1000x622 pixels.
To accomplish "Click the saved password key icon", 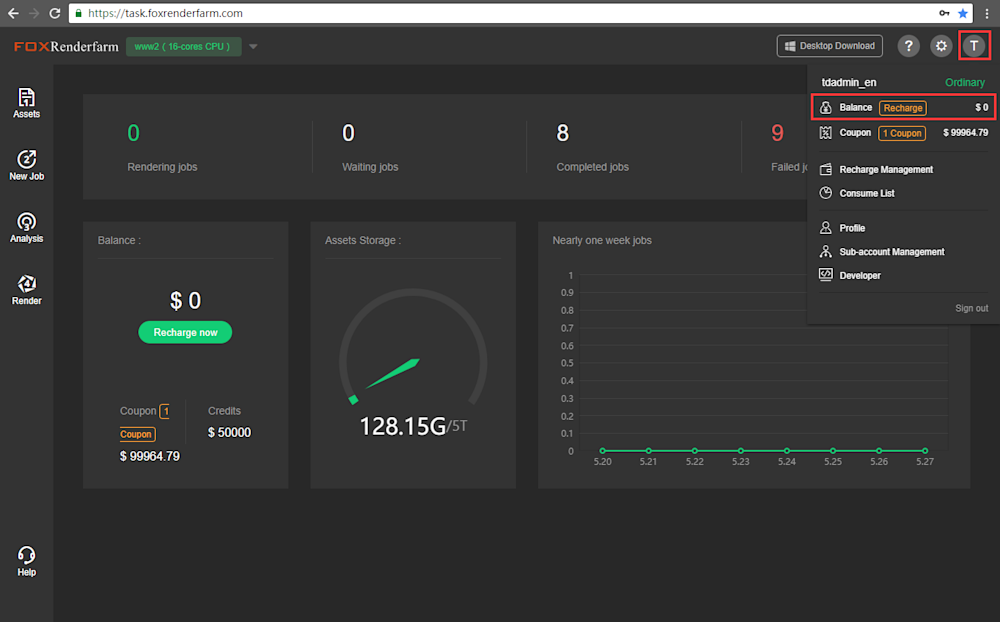I will (x=944, y=13).
